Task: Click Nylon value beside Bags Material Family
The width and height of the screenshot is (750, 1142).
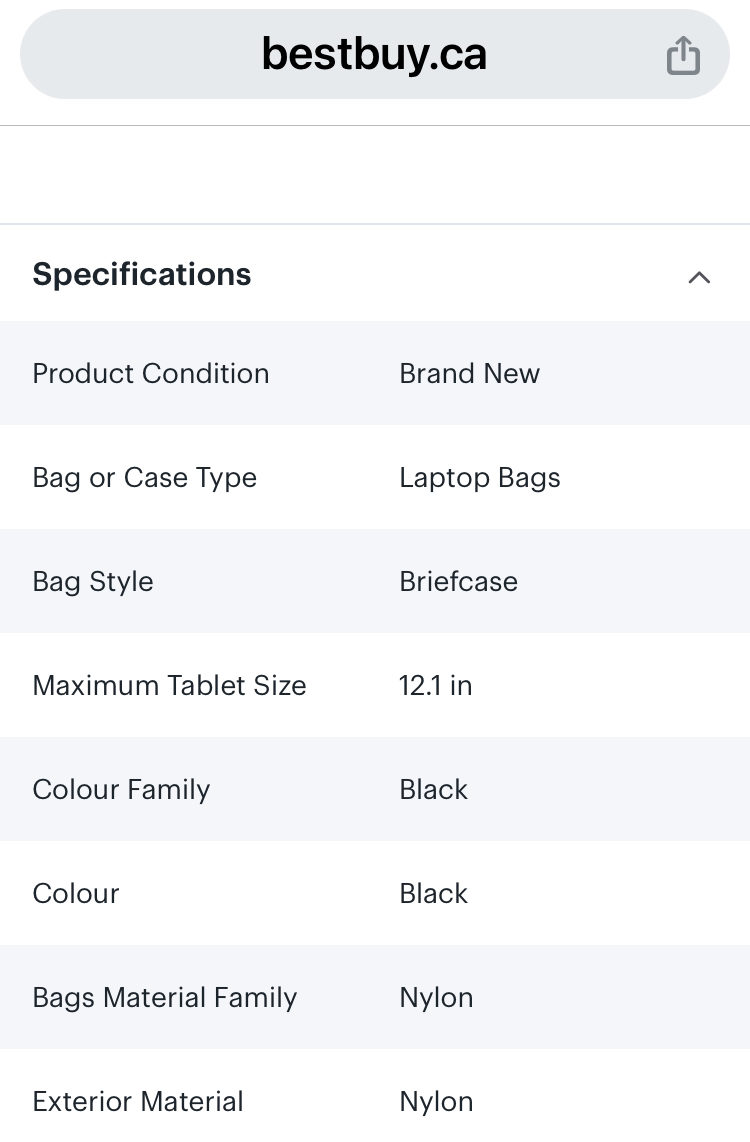Action: pos(436,999)
